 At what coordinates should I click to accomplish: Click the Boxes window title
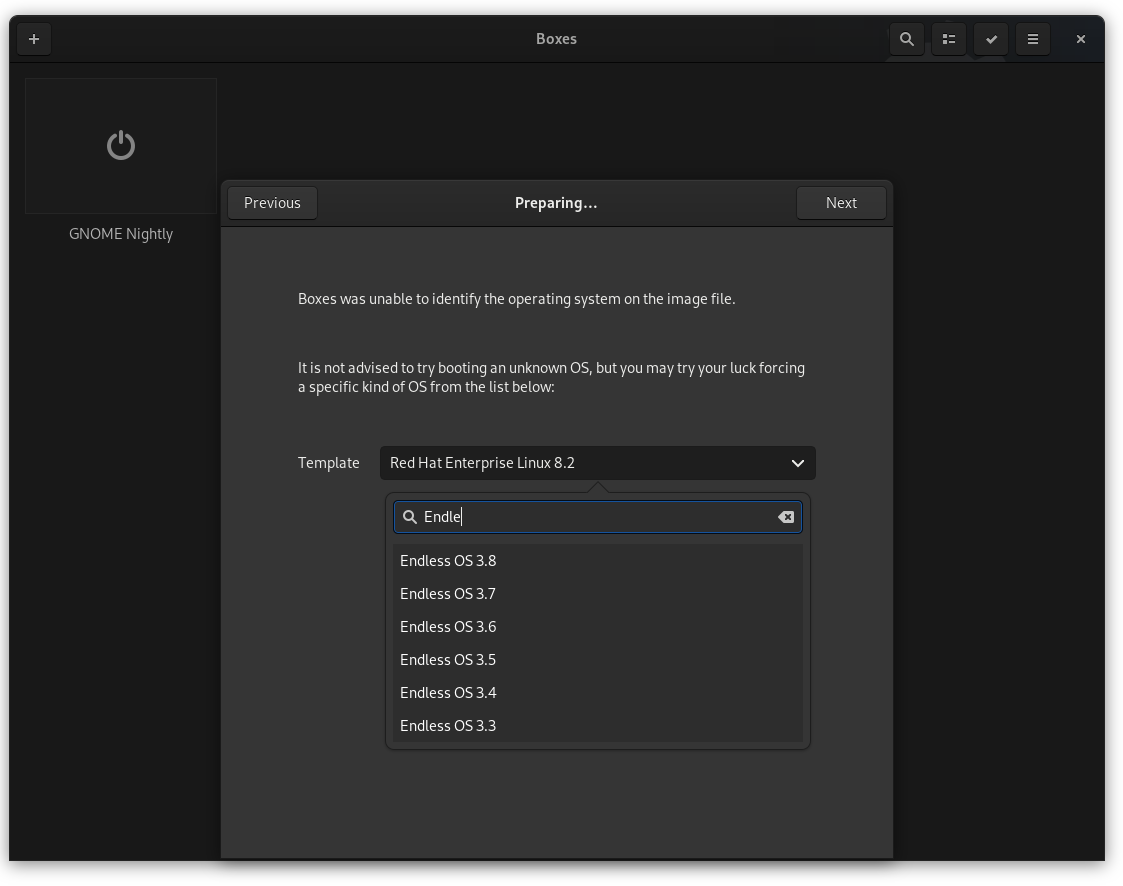[556, 39]
